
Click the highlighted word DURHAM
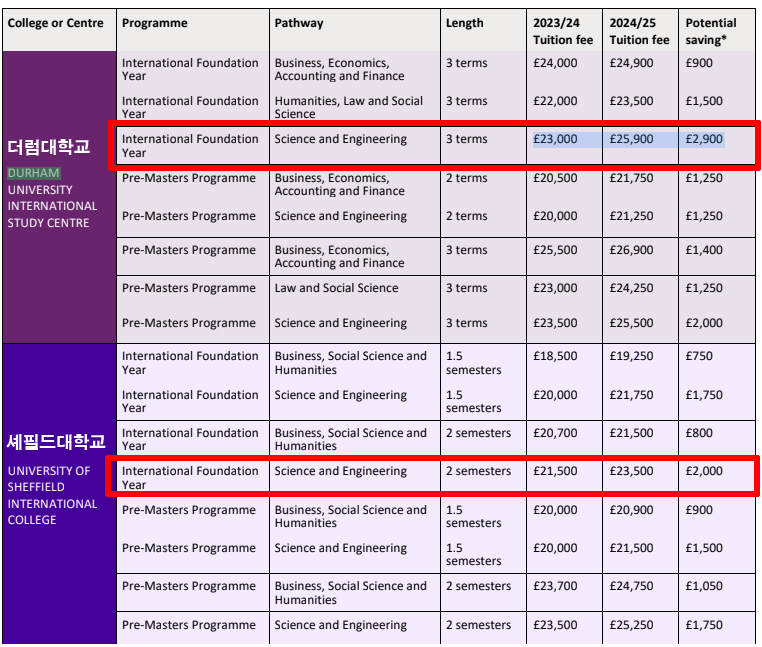pos(34,173)
